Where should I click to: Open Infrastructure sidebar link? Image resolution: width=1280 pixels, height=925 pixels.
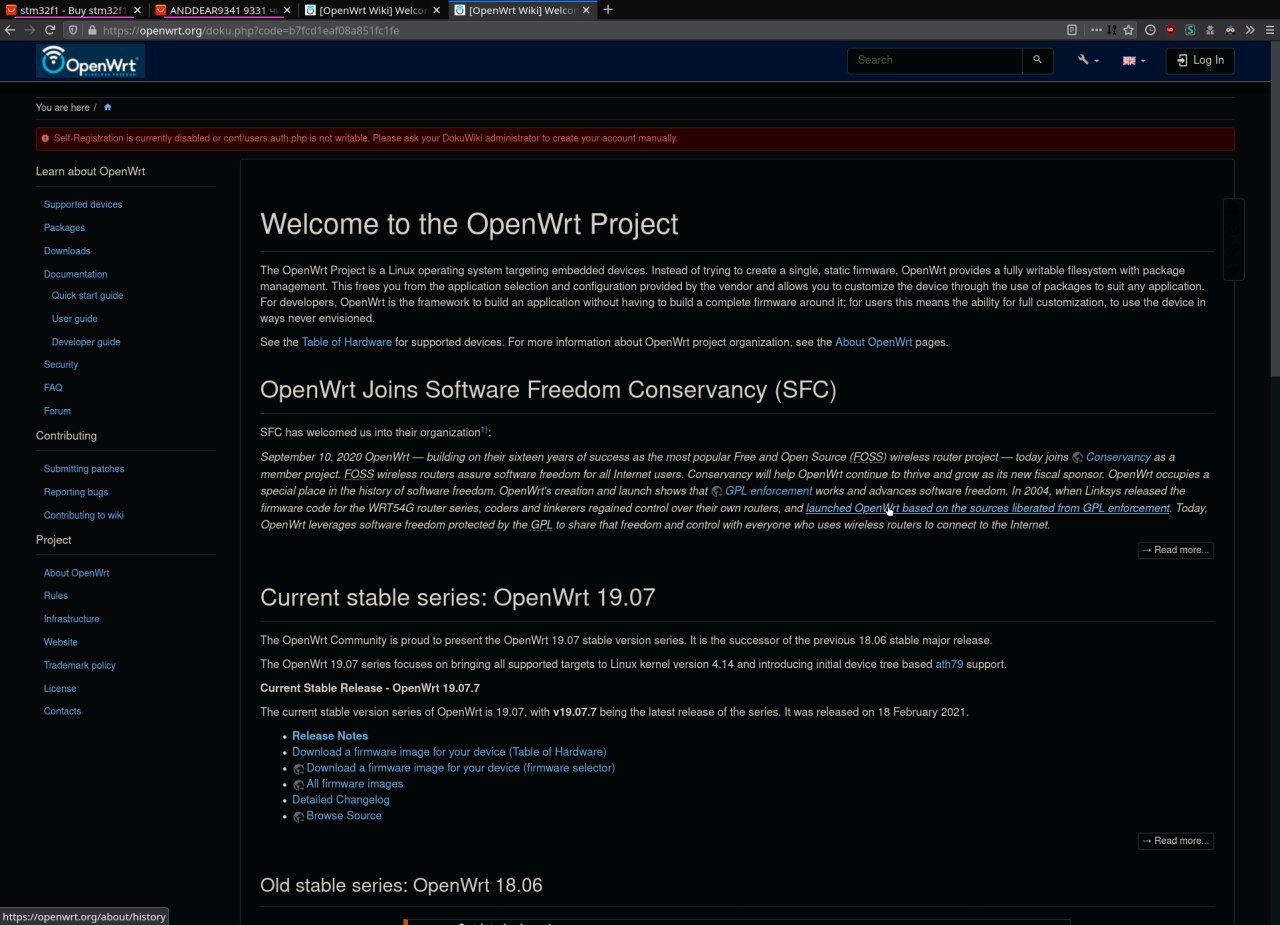tap(72, 619)
